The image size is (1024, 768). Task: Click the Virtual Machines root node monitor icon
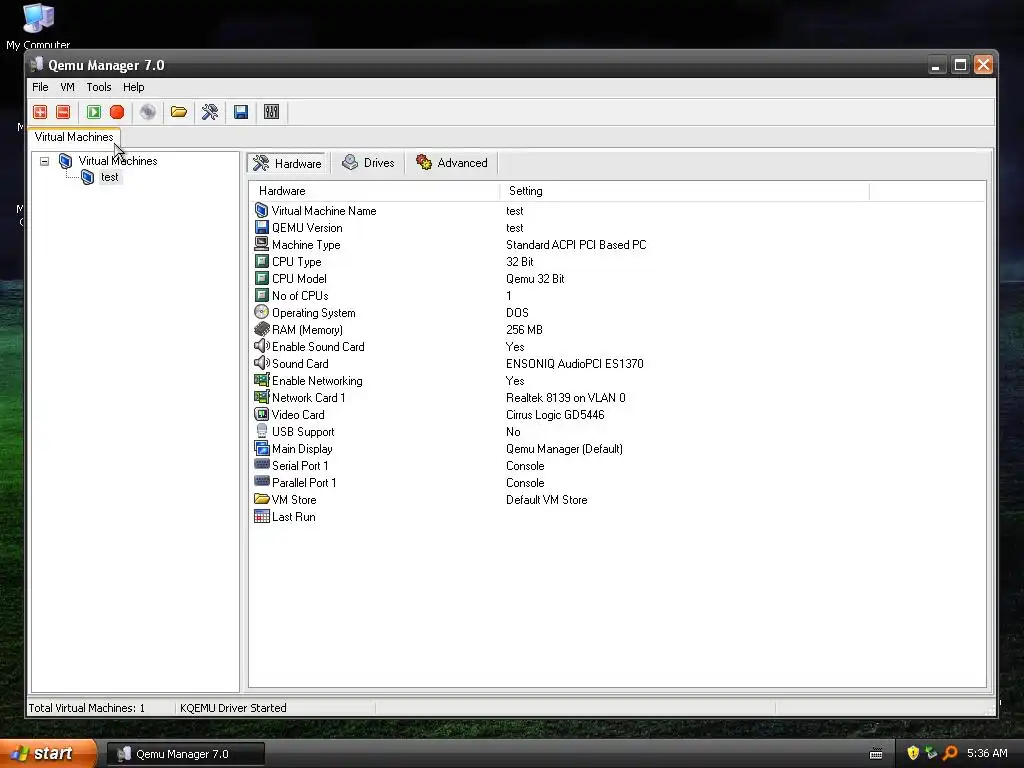[x=65, y=161]
